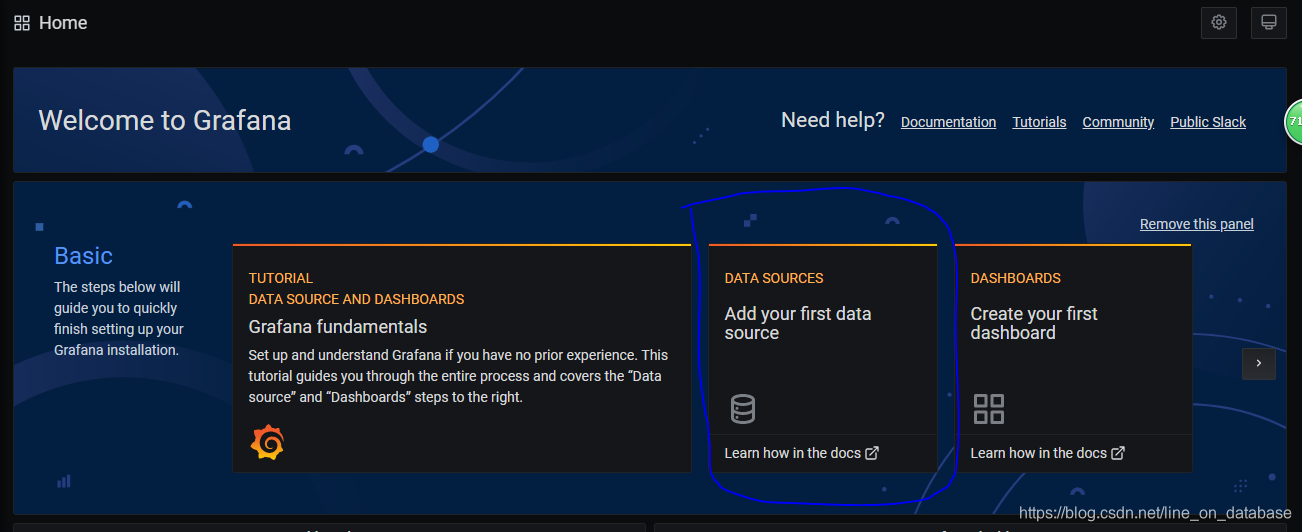
Task: Visit the Community link
Action: pyautogui.click(x=1118, y=122)
